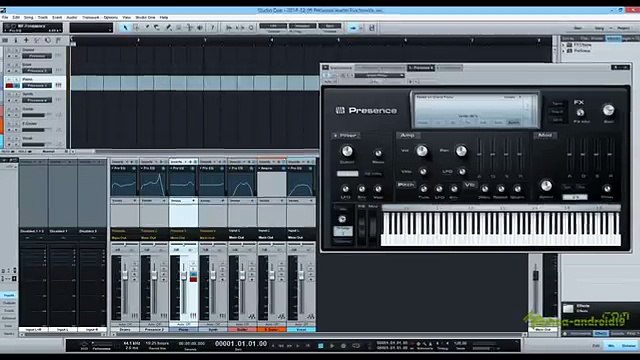Open the Snap mode dropdown in toolbar
The height and width of the screenshot is (360, 640).
[330, 26]
